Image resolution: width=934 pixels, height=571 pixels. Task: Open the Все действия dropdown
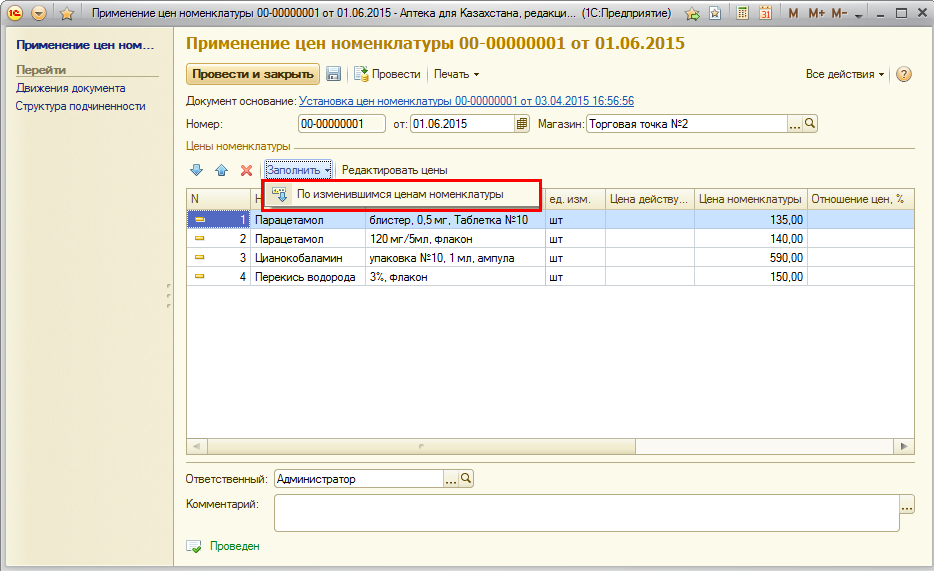(845, 75)
